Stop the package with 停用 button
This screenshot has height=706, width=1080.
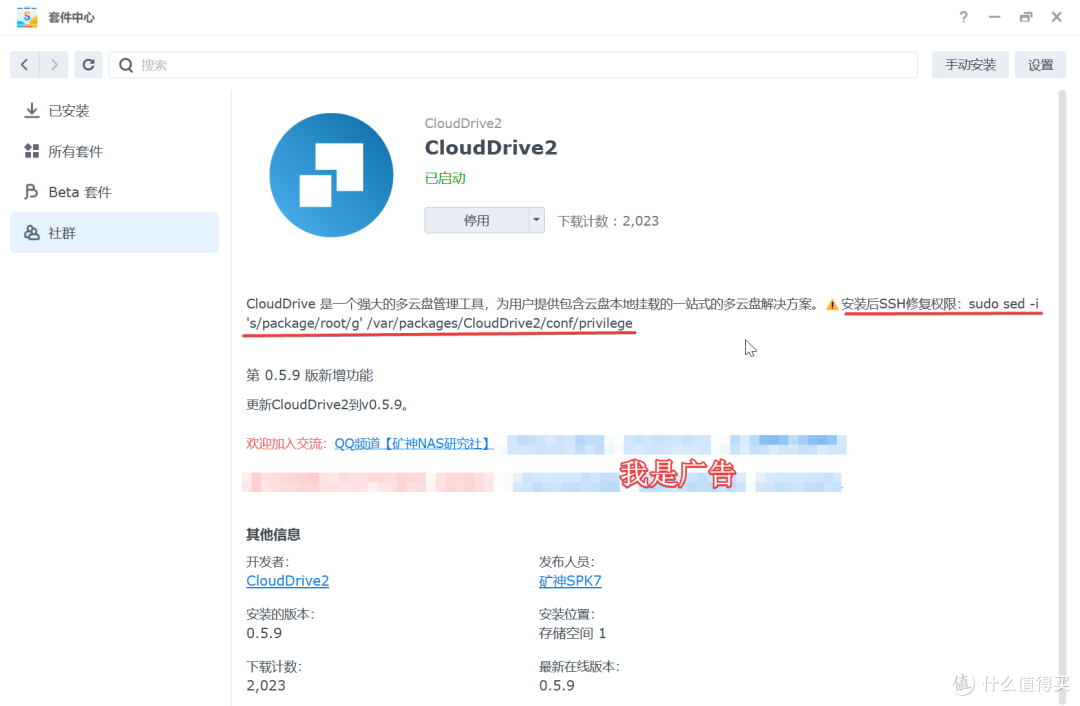coord(477,220)
